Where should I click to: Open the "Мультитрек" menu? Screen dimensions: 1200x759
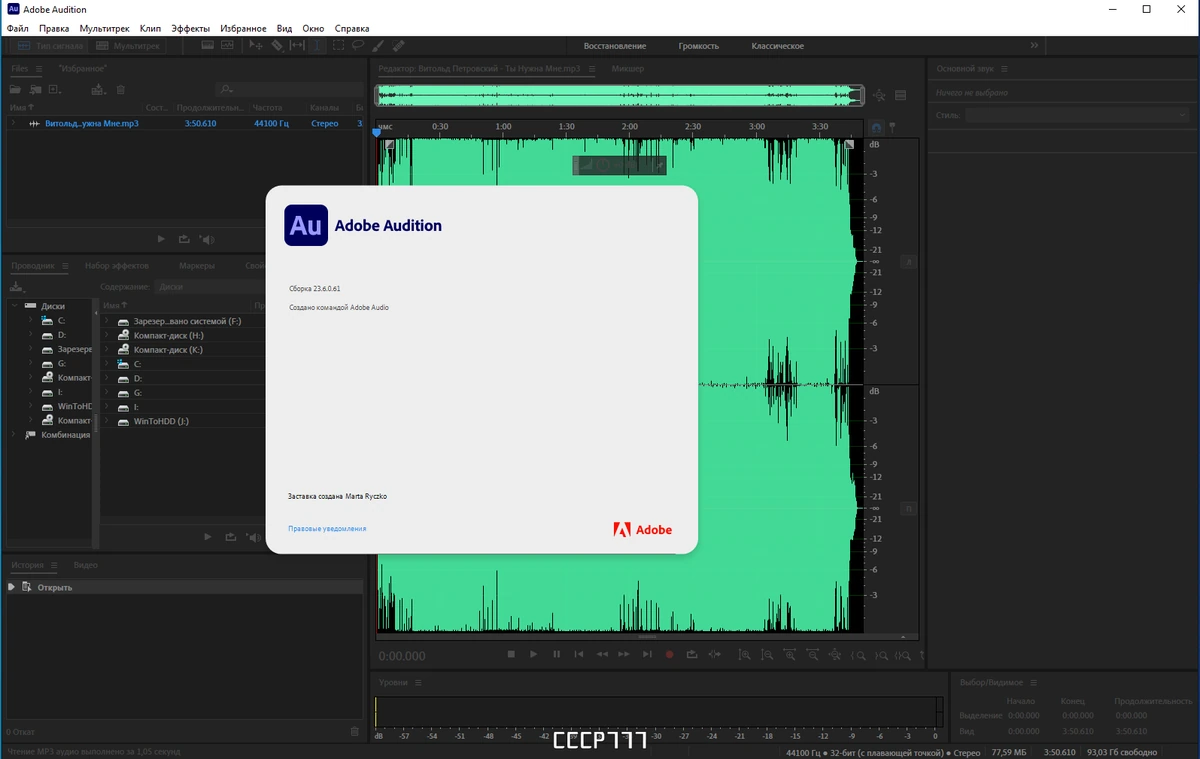click(104, 29)
